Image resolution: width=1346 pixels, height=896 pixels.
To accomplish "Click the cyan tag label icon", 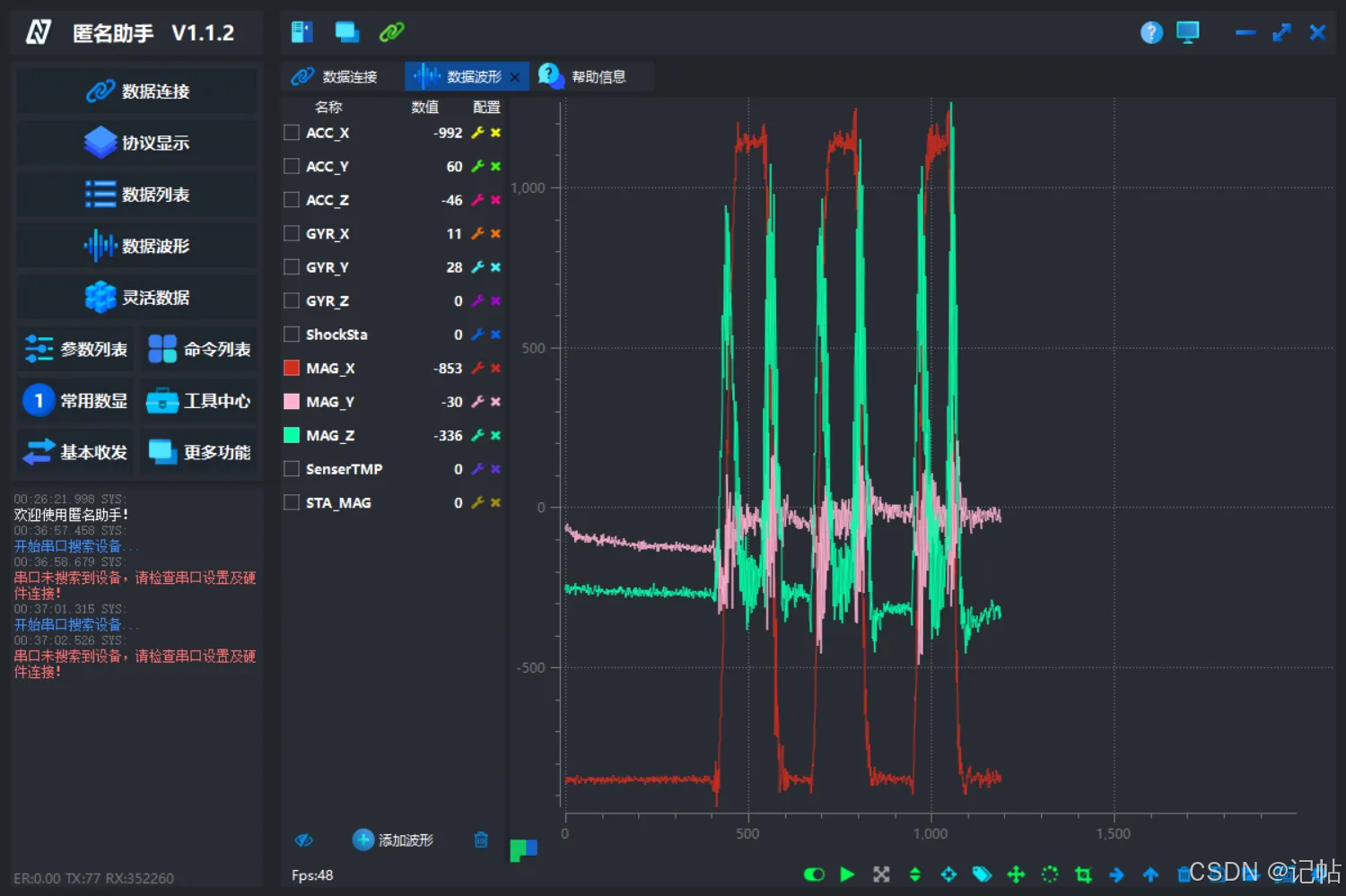I will coord(982,874).
